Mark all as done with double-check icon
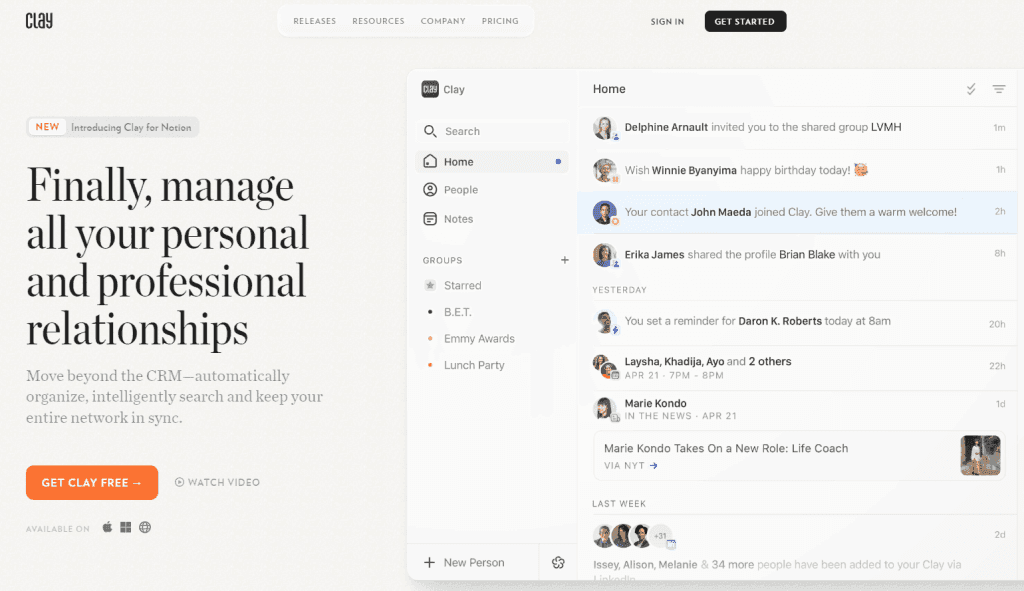This screenshot has width=1024, height=591. (971, 89)
